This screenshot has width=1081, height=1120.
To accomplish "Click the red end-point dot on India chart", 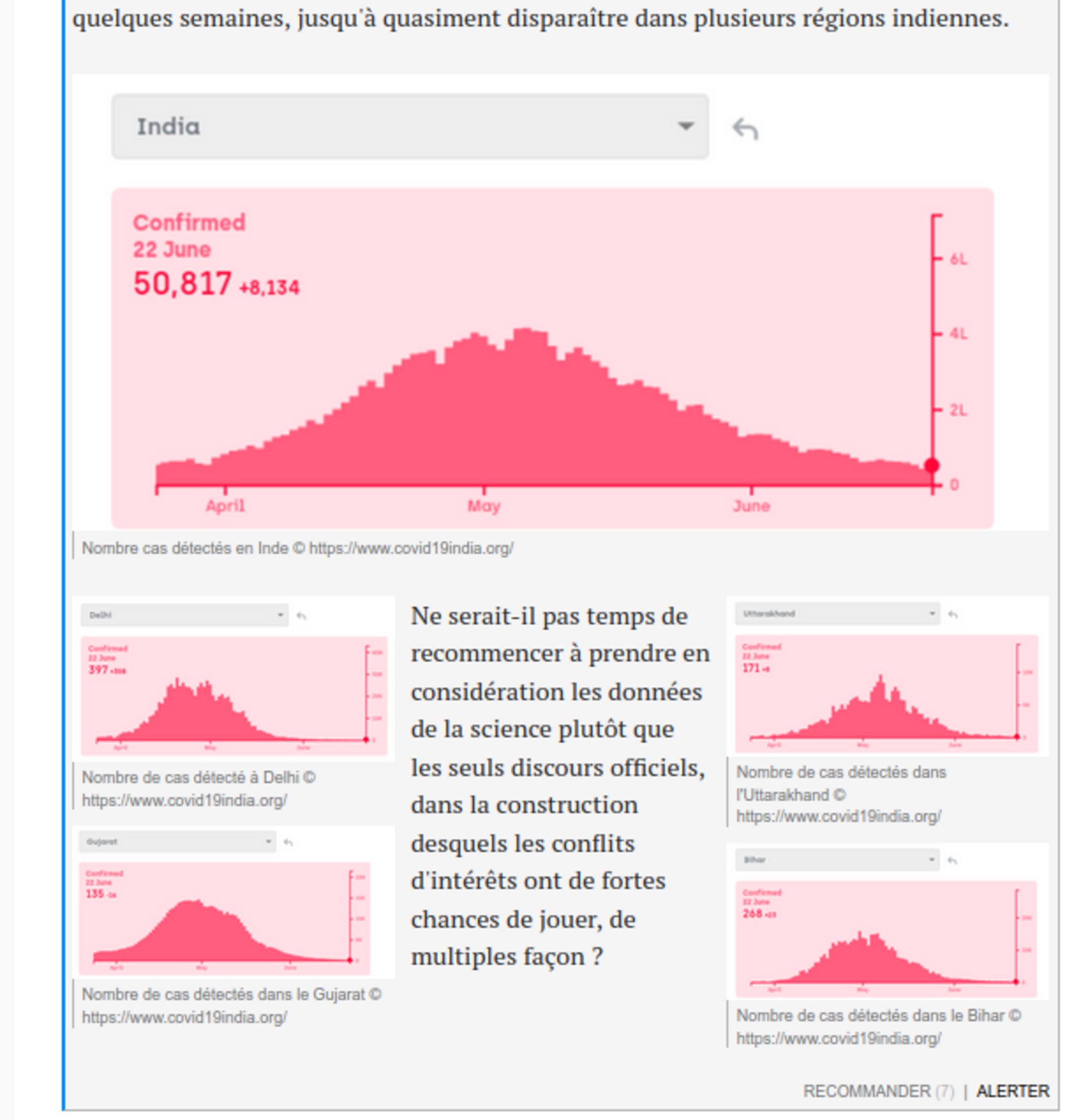I will [x=932, y=465].
